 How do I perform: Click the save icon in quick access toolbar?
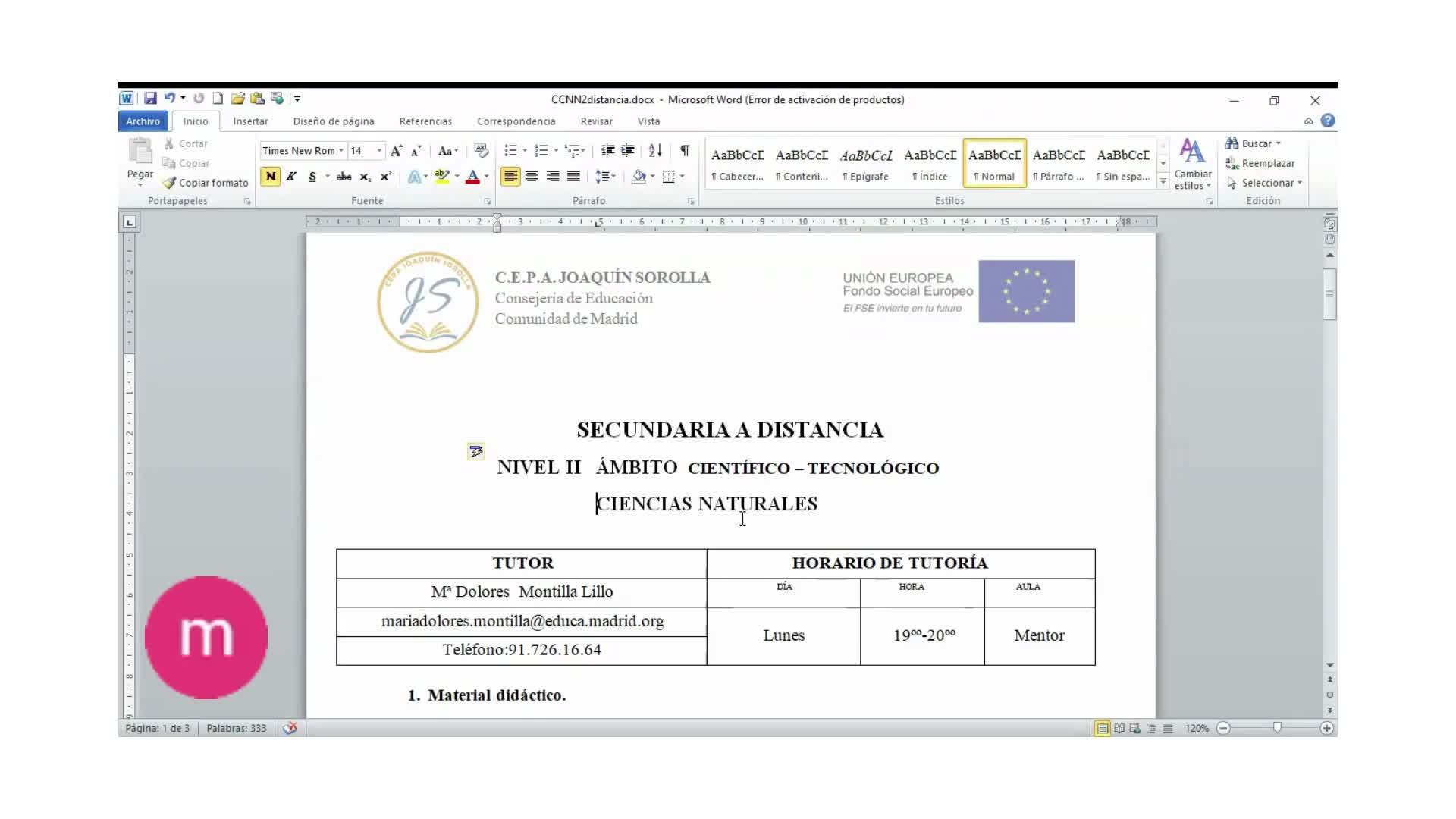[x=150, y=99]
